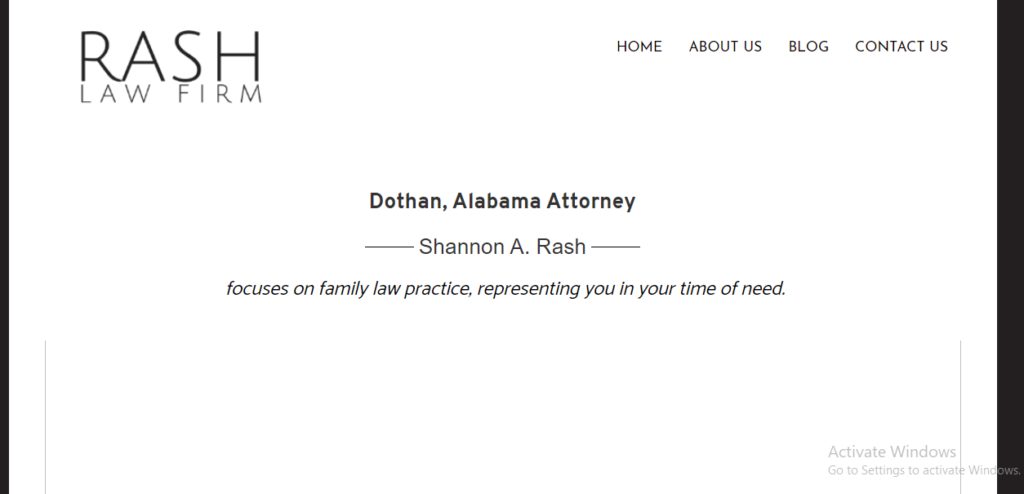This screenshot has height=494, width=1024.
Task: Click inside the empty white content box
Action: click(x=500, y=420)
